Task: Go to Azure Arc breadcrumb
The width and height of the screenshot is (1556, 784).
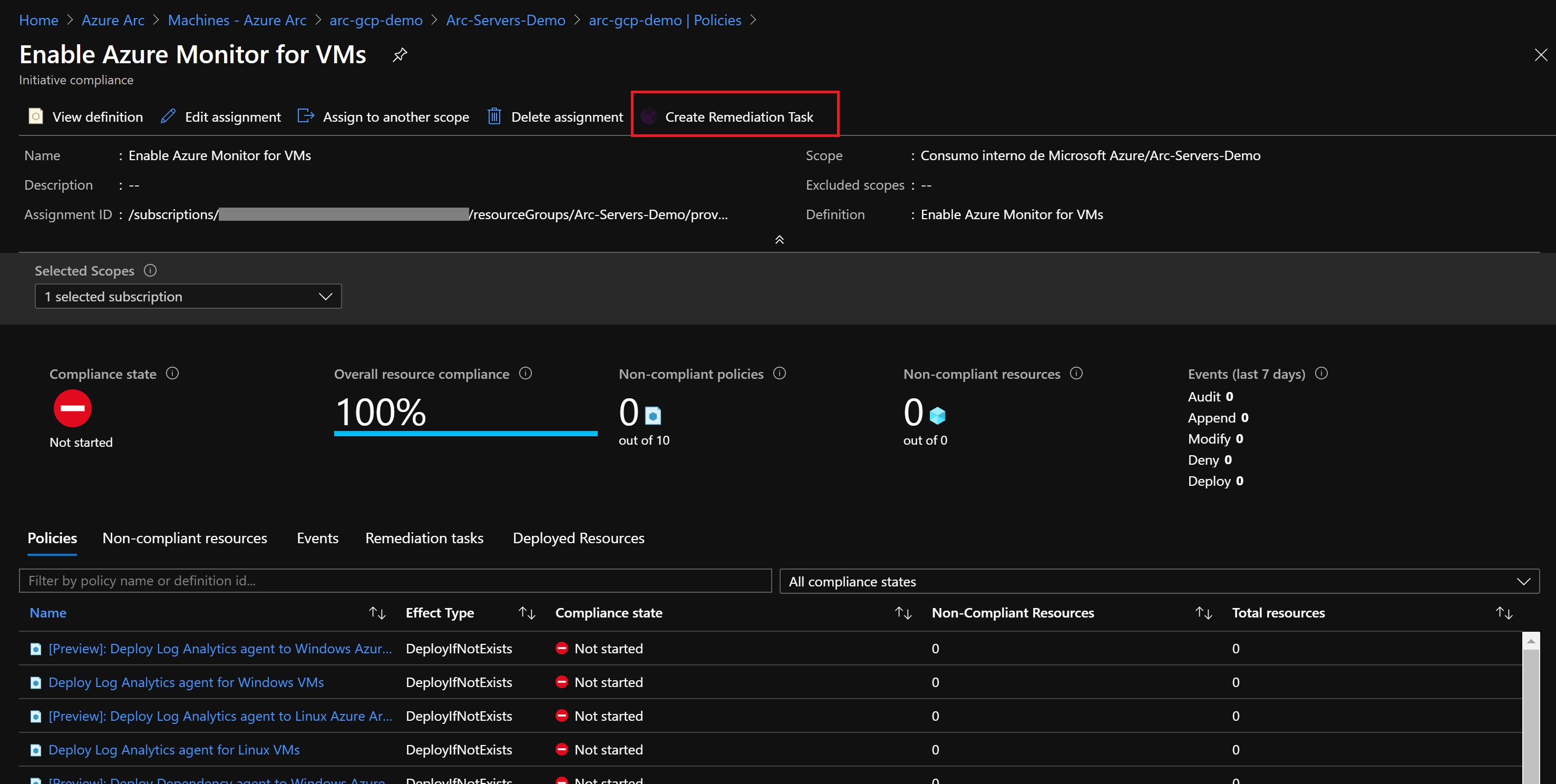Action: [x=113, y=20]
